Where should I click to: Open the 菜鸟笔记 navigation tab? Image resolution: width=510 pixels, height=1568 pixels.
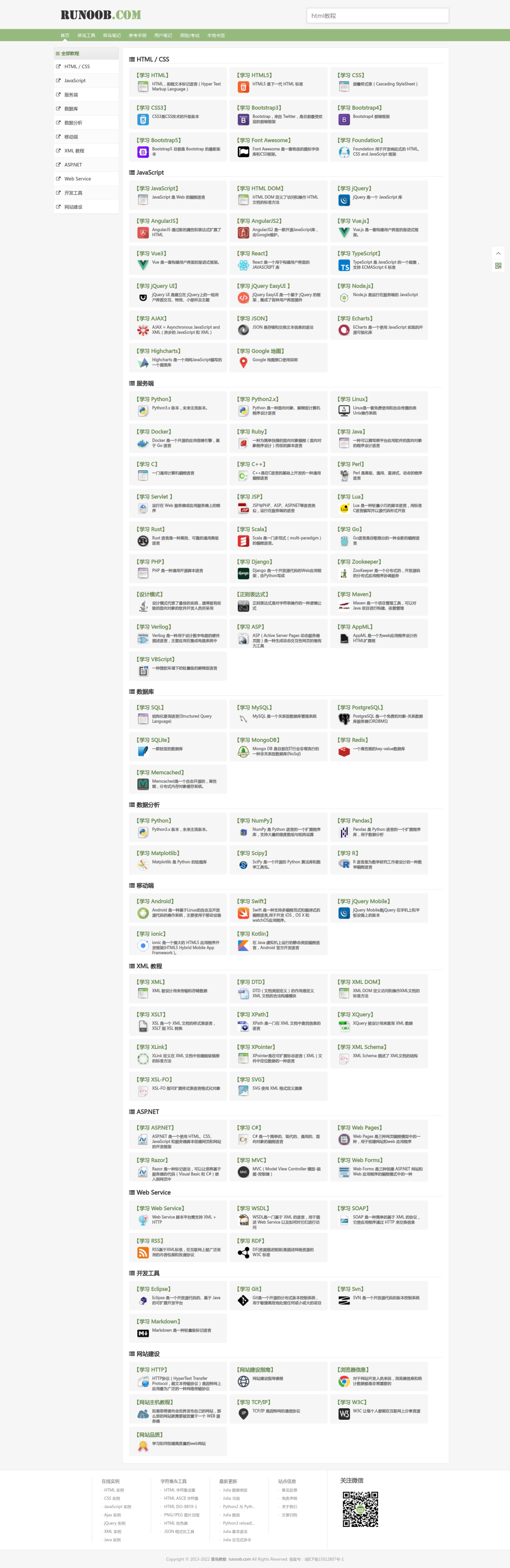pyautogui.click(x=112, y=35)
